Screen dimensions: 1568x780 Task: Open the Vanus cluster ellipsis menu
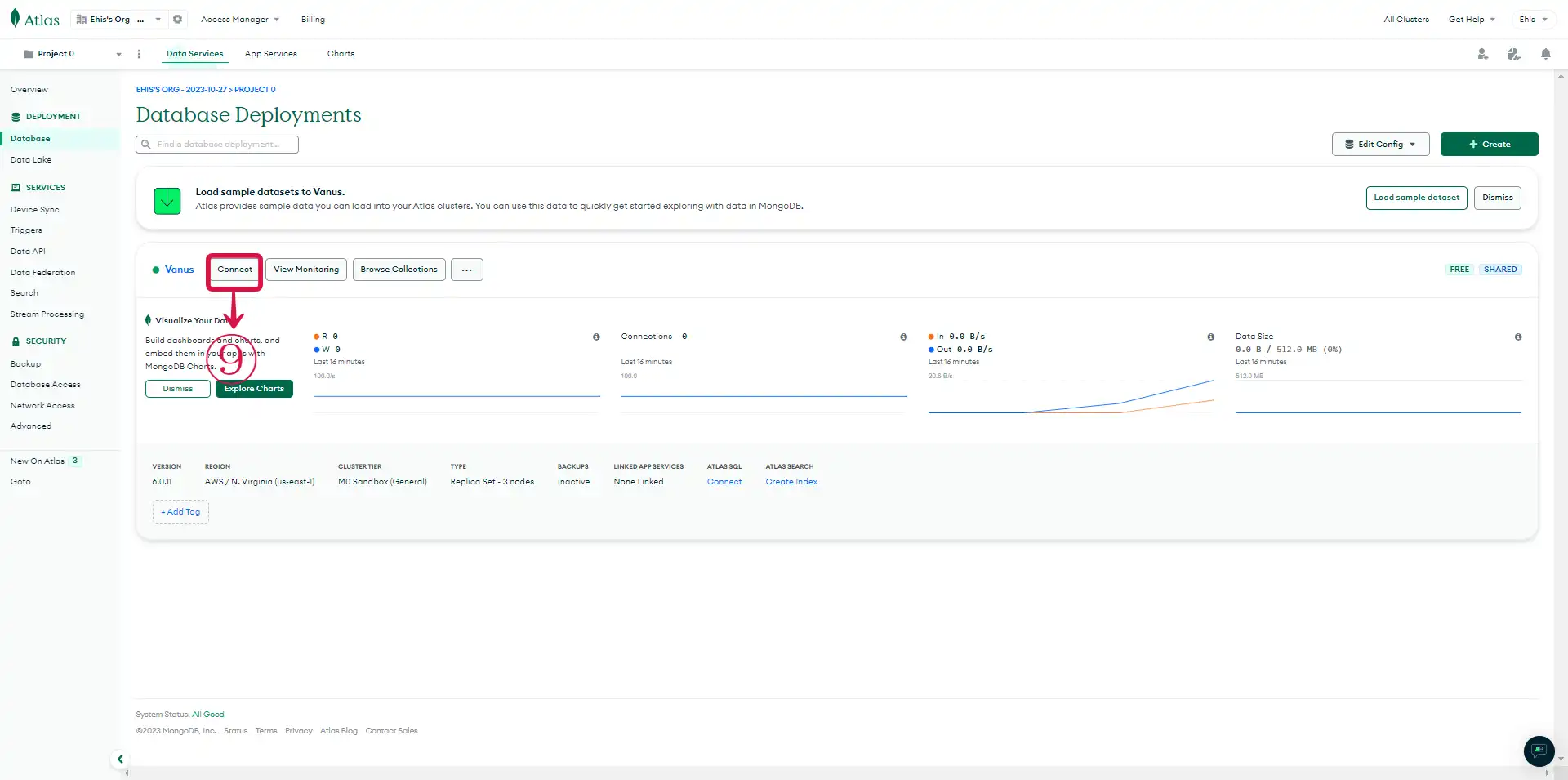pos(467,270)
